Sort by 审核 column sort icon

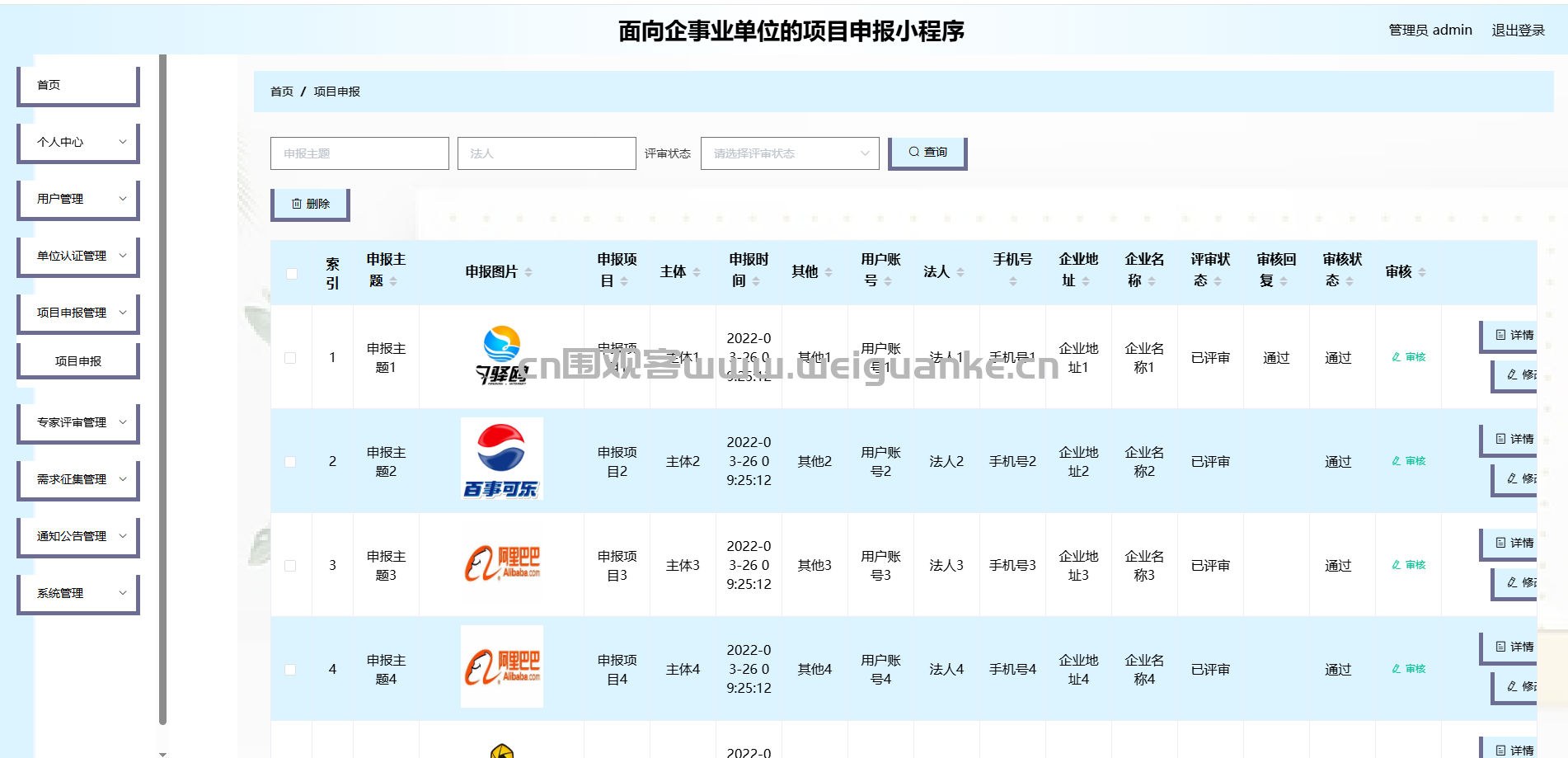1422,272
